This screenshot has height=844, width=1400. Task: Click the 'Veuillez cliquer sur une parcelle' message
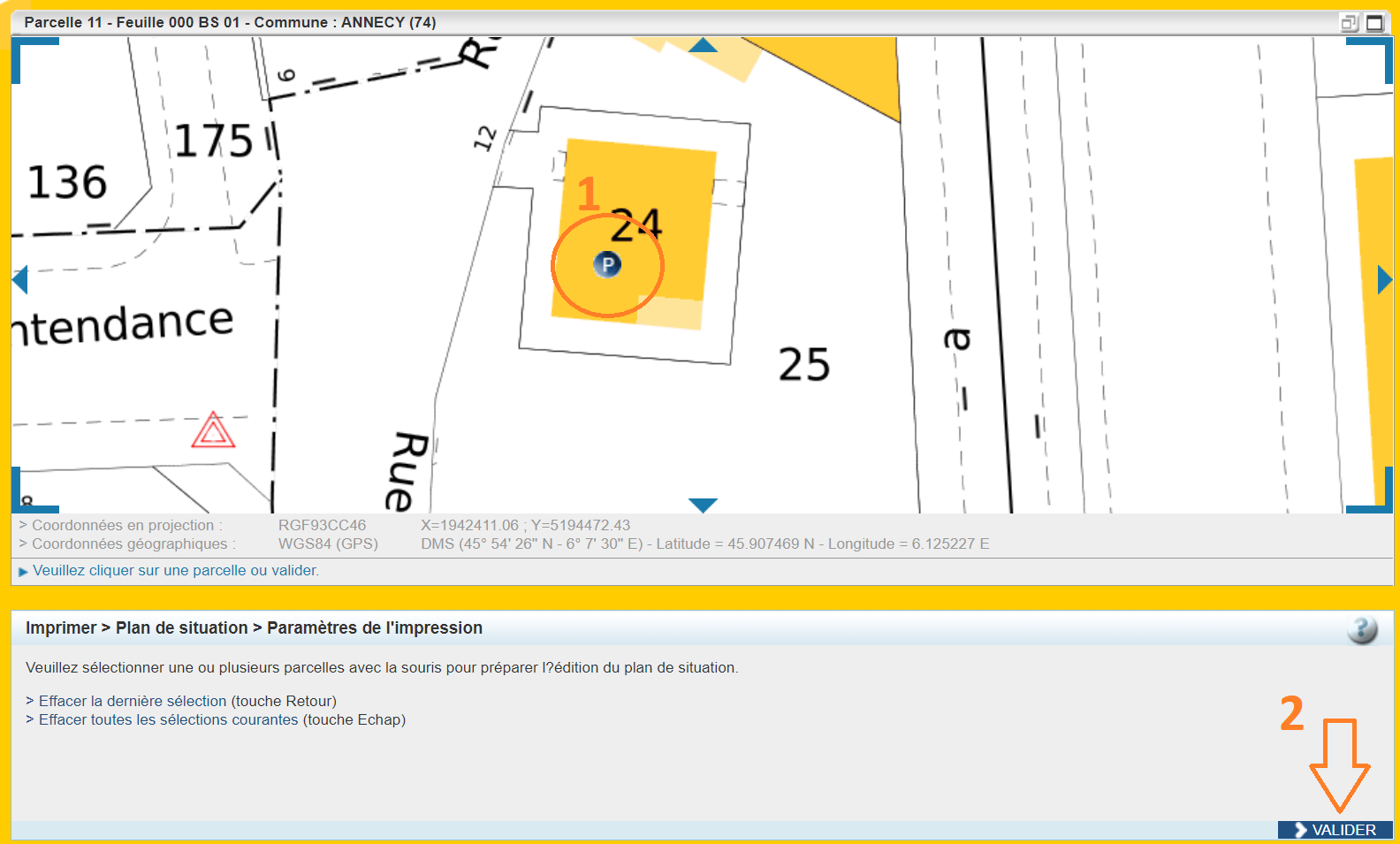tap(175, 571)
